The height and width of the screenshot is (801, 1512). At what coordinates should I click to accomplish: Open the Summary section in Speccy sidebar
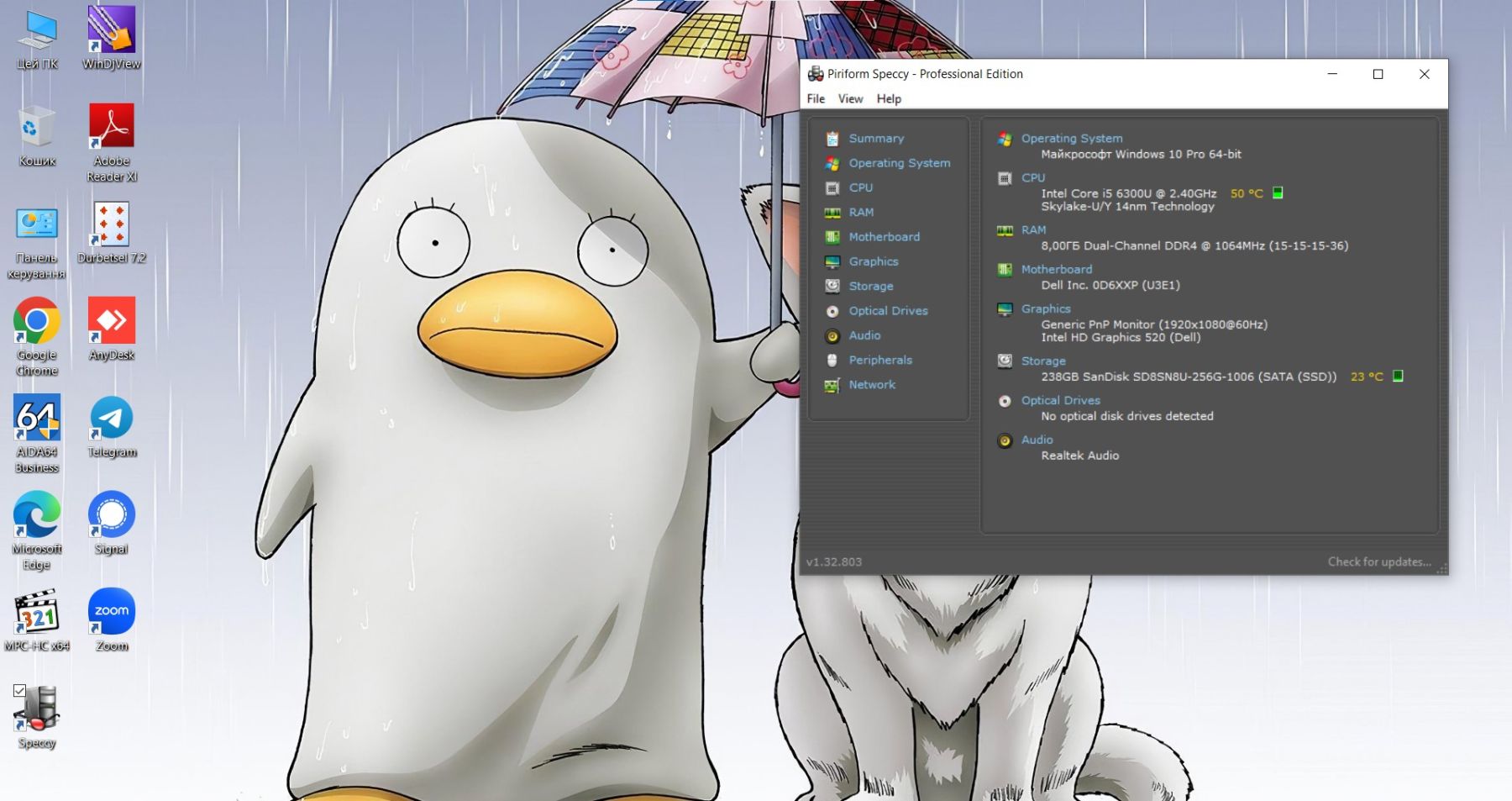point(876,139)
